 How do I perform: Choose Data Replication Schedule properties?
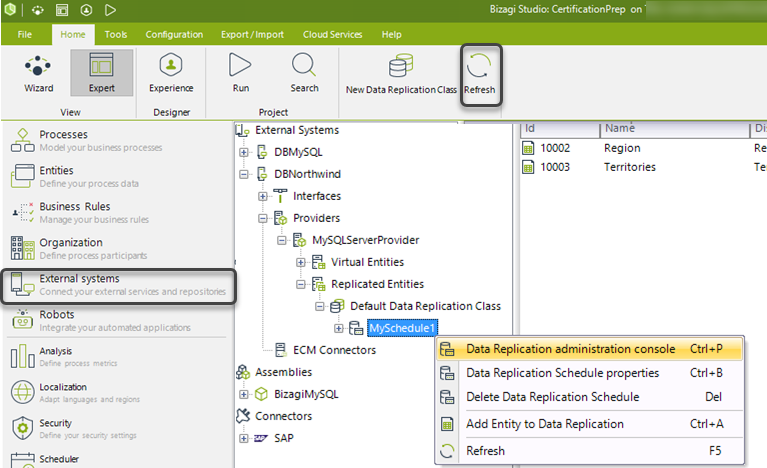(x=589, y=373)
